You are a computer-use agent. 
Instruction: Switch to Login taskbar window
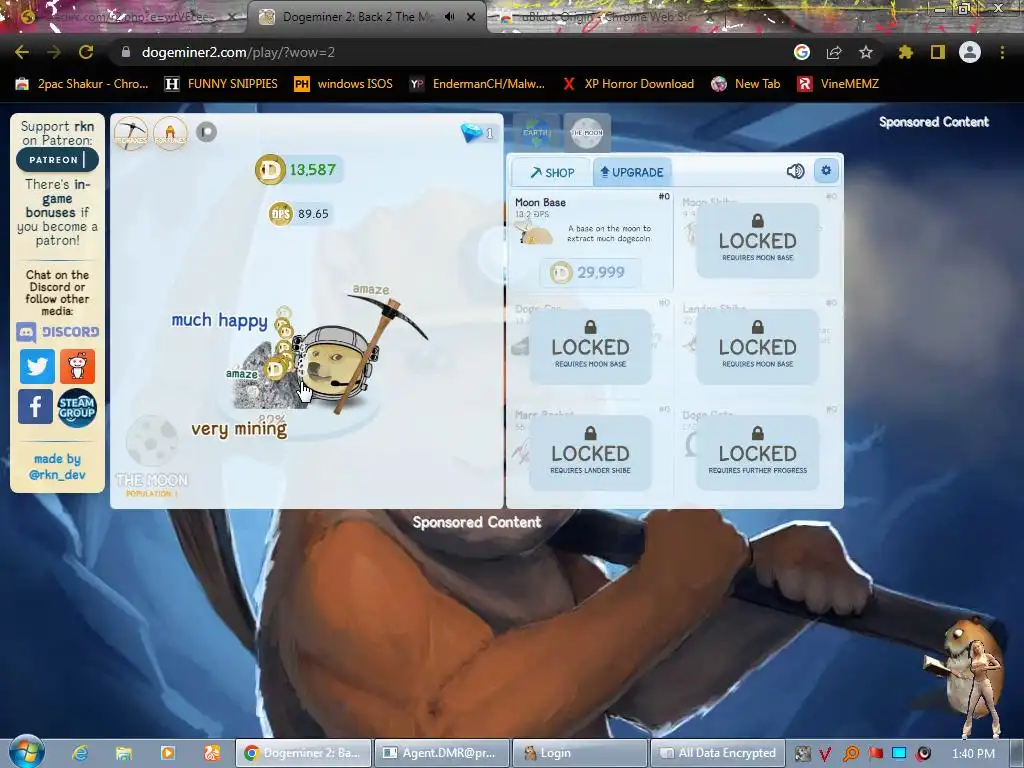579,753
